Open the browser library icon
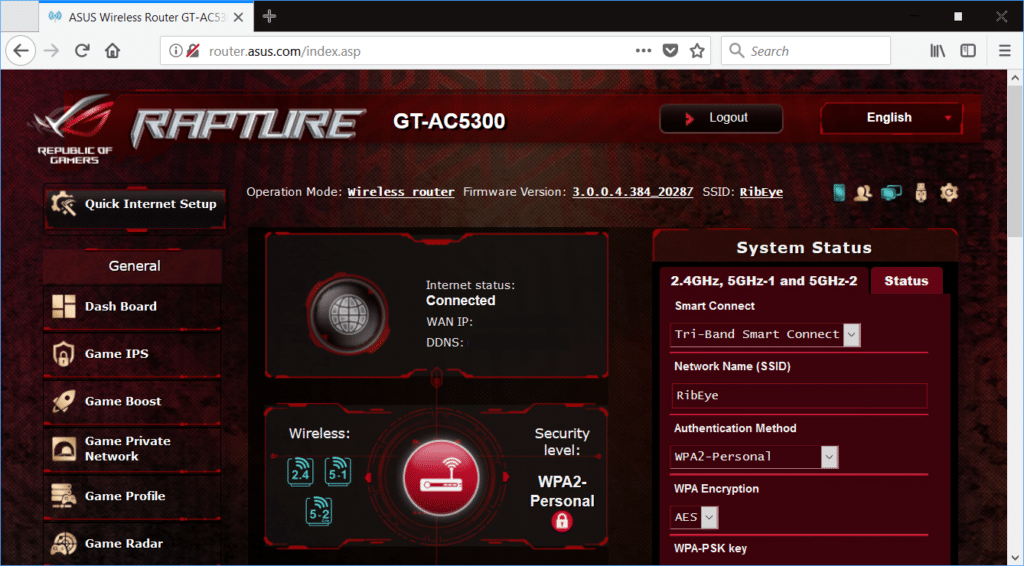 937,51
